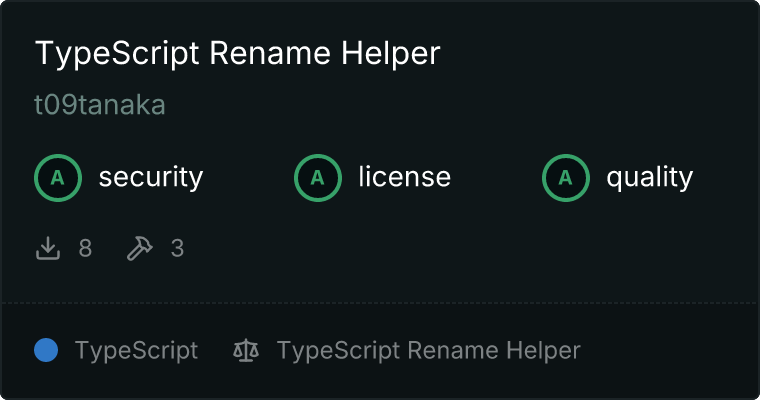Click the license grade A badge

tap(318, 178)
